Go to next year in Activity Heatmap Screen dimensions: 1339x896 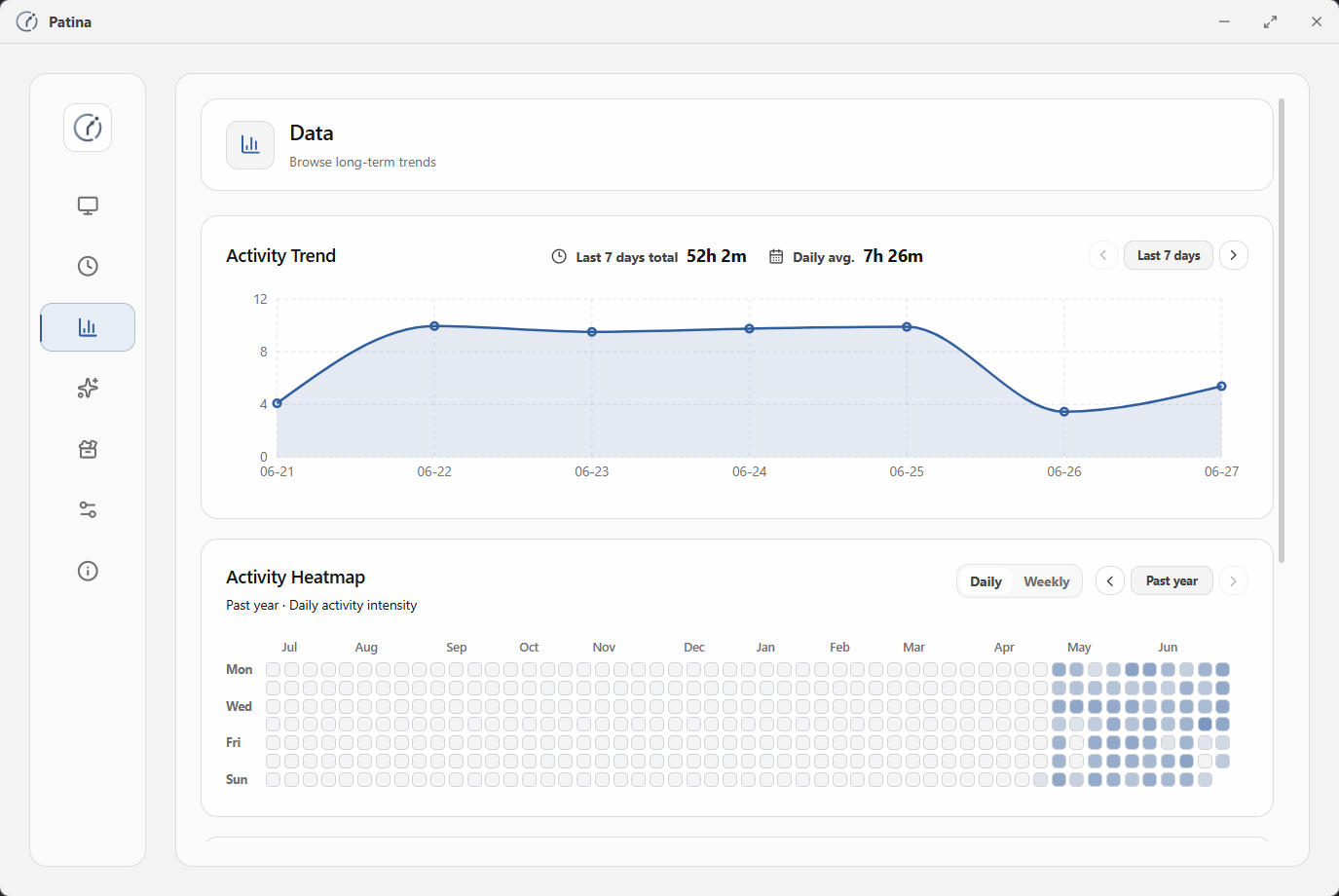click(1234, 580)
